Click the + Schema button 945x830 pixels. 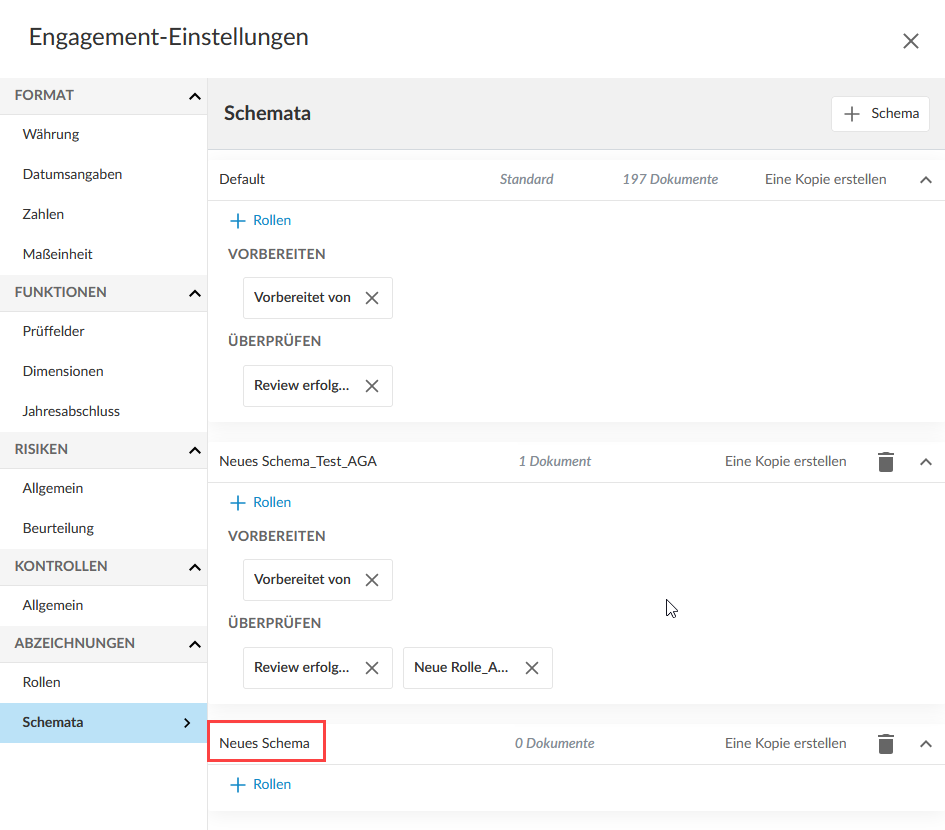880,113
